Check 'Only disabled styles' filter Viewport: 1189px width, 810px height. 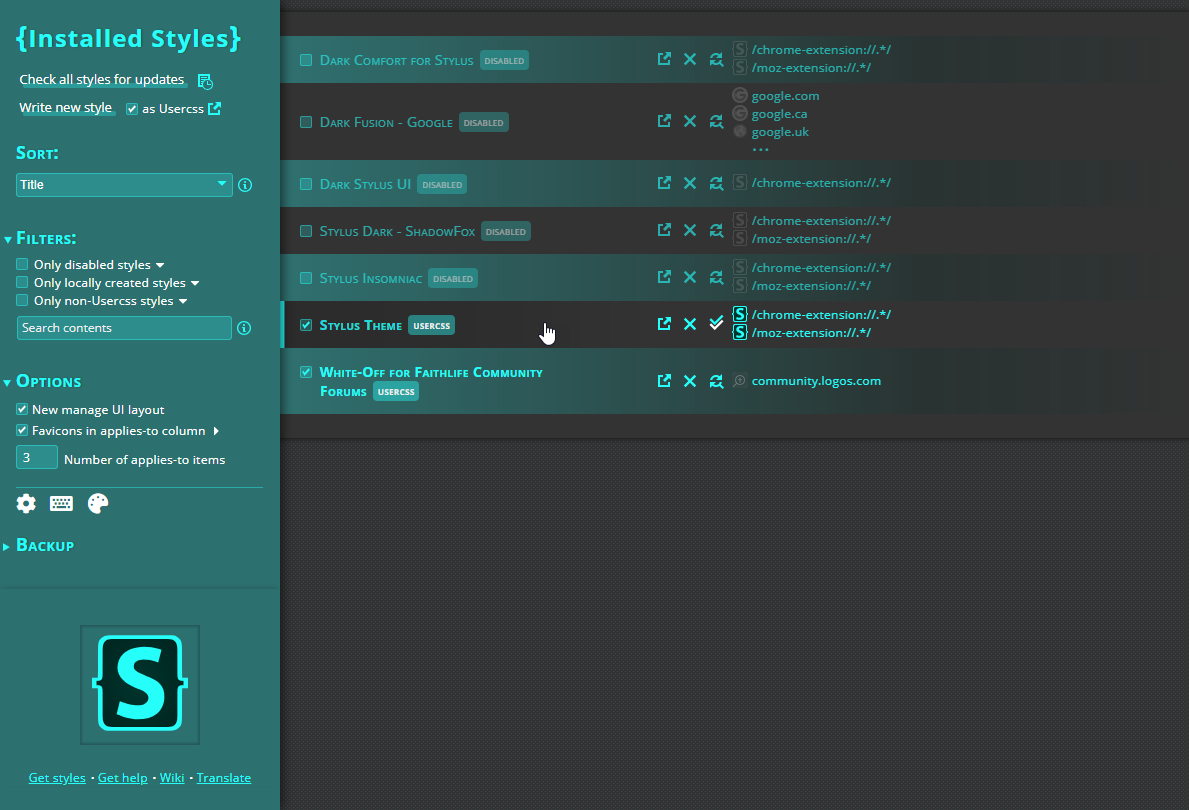(22, 265)
